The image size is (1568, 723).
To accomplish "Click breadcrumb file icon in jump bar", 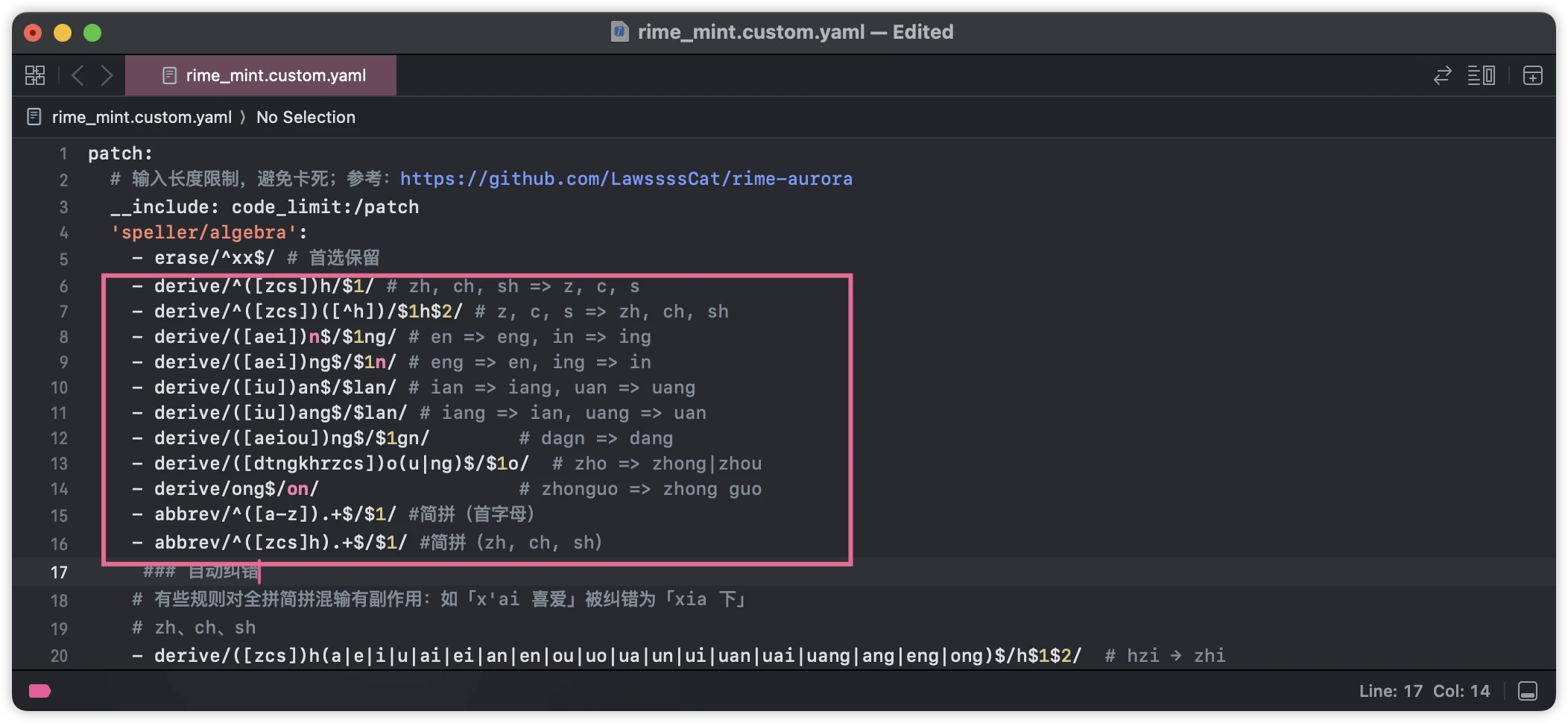I will tap(34, 117).
